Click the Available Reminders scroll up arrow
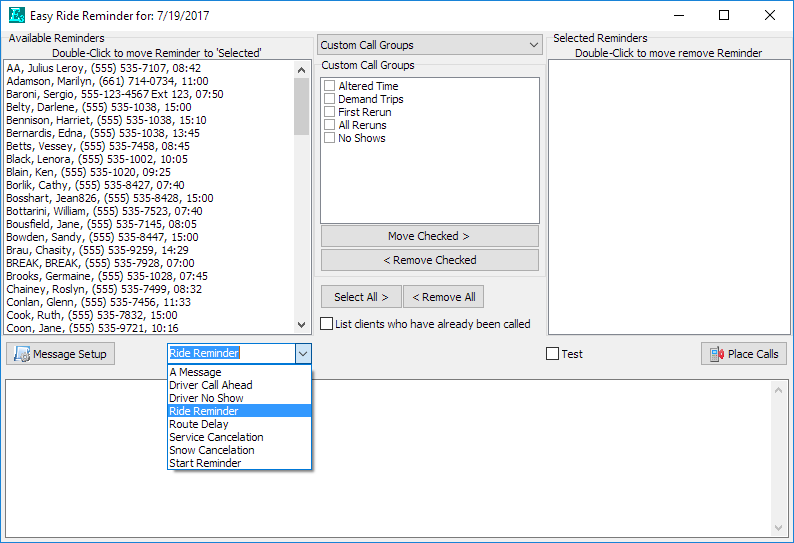Viewport: 794px width, 543px height. point(302,70)
